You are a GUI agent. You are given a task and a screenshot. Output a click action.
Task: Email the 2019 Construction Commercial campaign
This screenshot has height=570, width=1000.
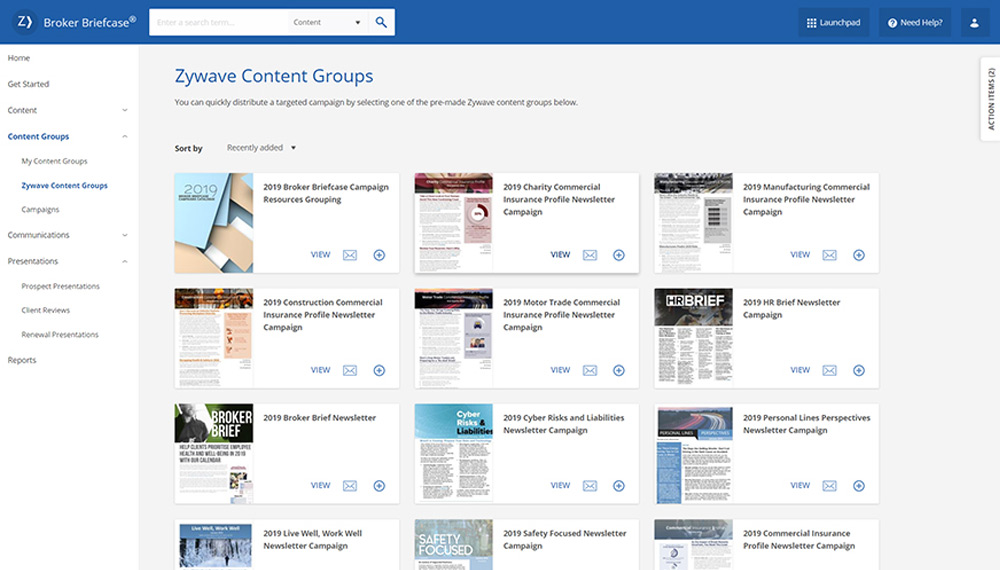pos(350,370)
